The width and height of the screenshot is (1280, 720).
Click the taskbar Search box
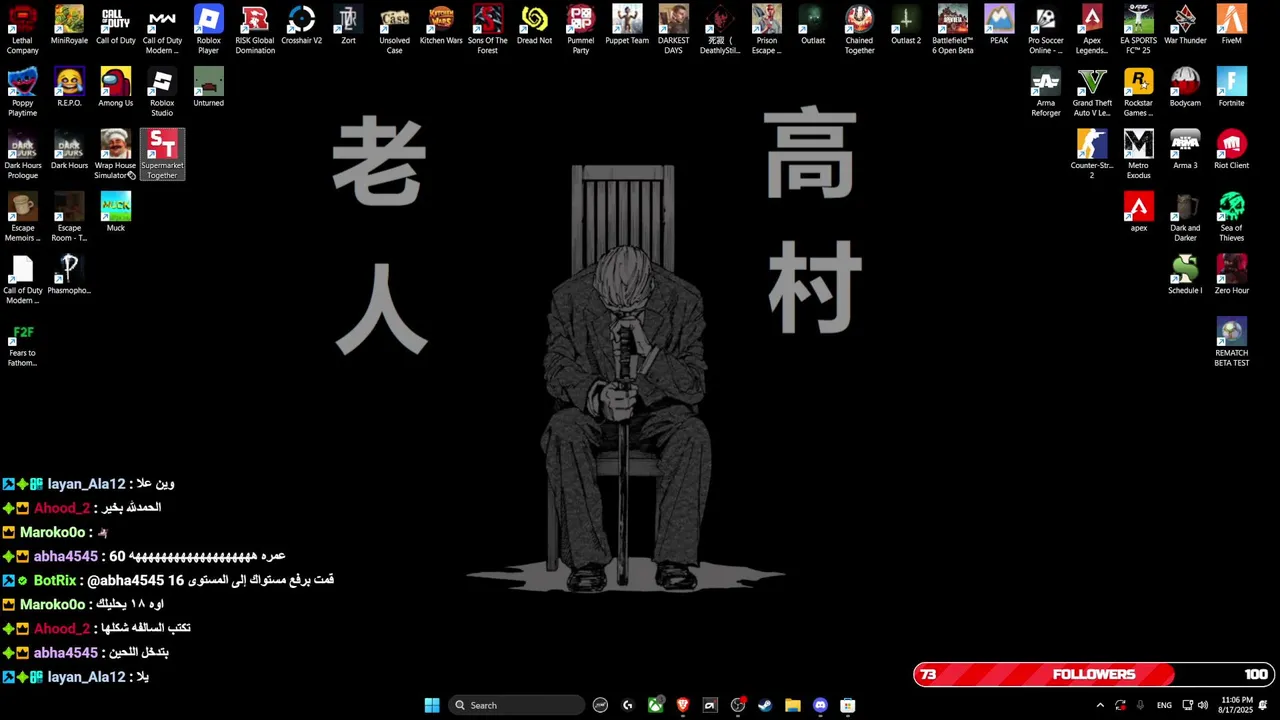[516, 705]
